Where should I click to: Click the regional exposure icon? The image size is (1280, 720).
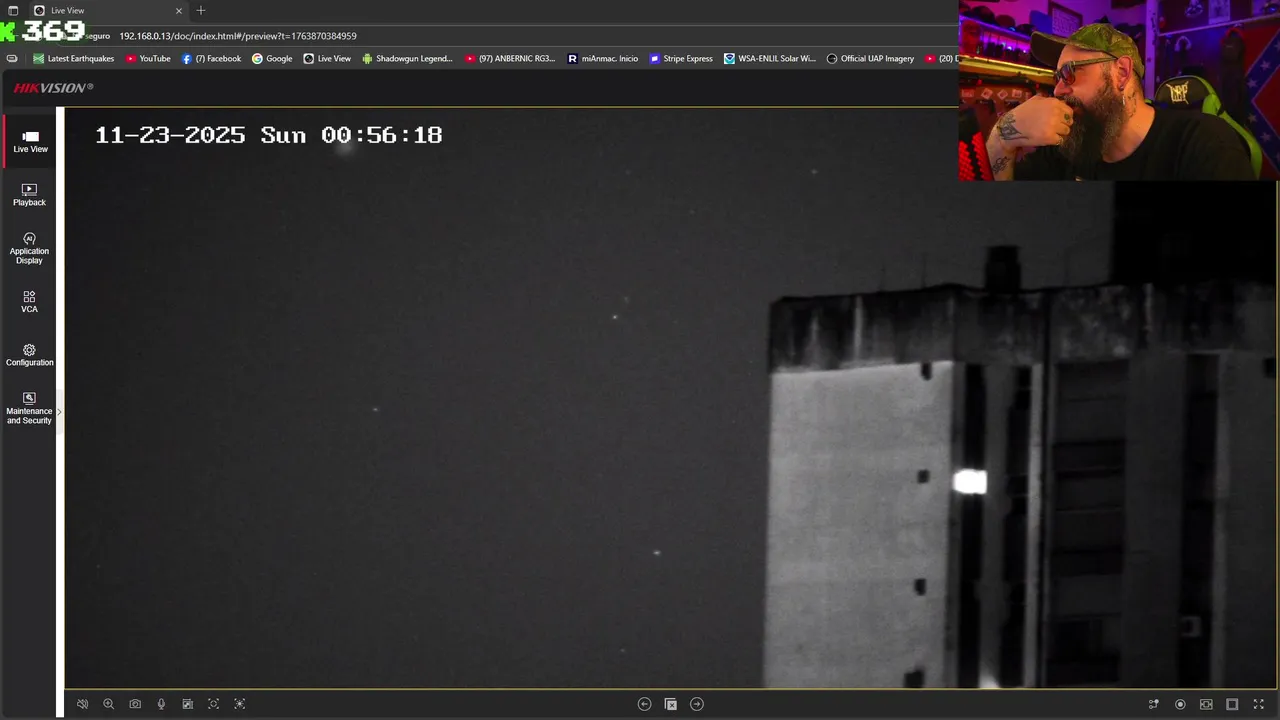coord(239,704)
